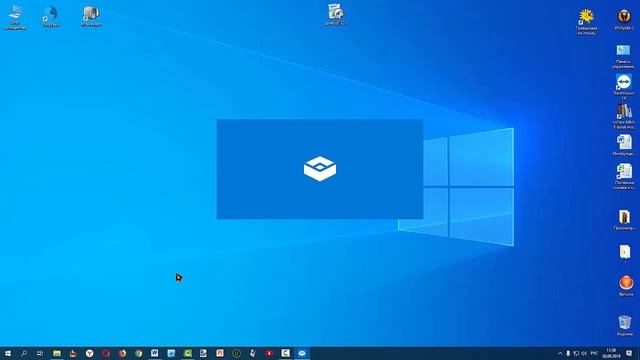Select the calibre books desktop shortcut
The height and width of the screenshot is (360, 640).
tap(623, 116)
